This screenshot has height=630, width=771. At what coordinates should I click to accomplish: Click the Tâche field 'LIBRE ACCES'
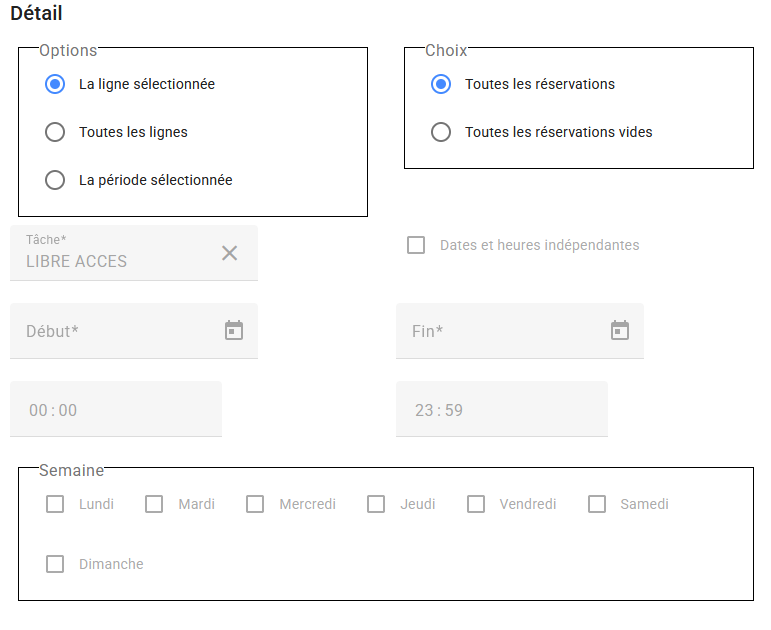point(110,261)
